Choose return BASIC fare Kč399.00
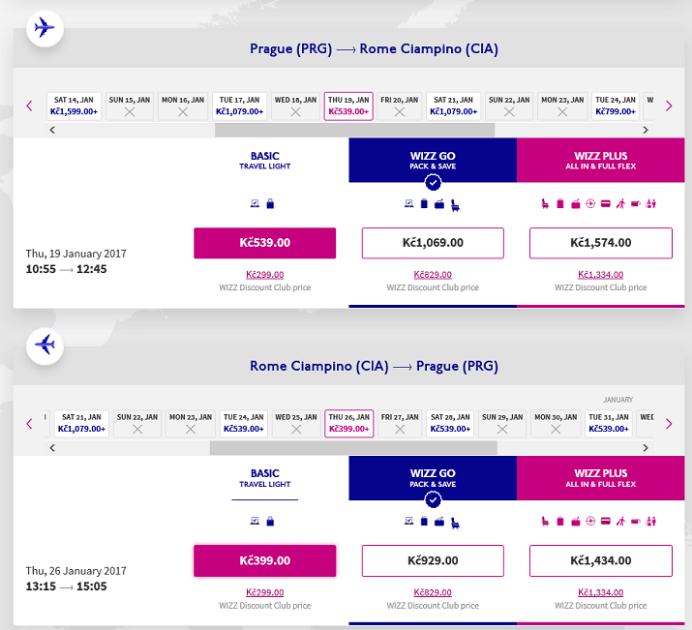692x630 pixels. click(x=265, y=561)
